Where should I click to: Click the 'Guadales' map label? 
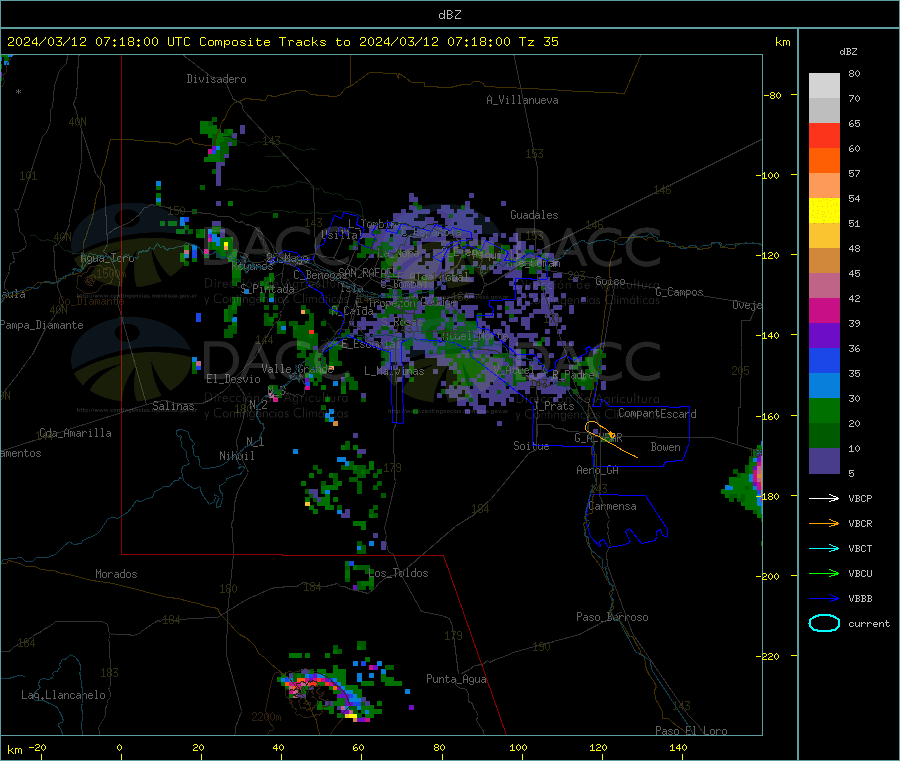point(534,215)
